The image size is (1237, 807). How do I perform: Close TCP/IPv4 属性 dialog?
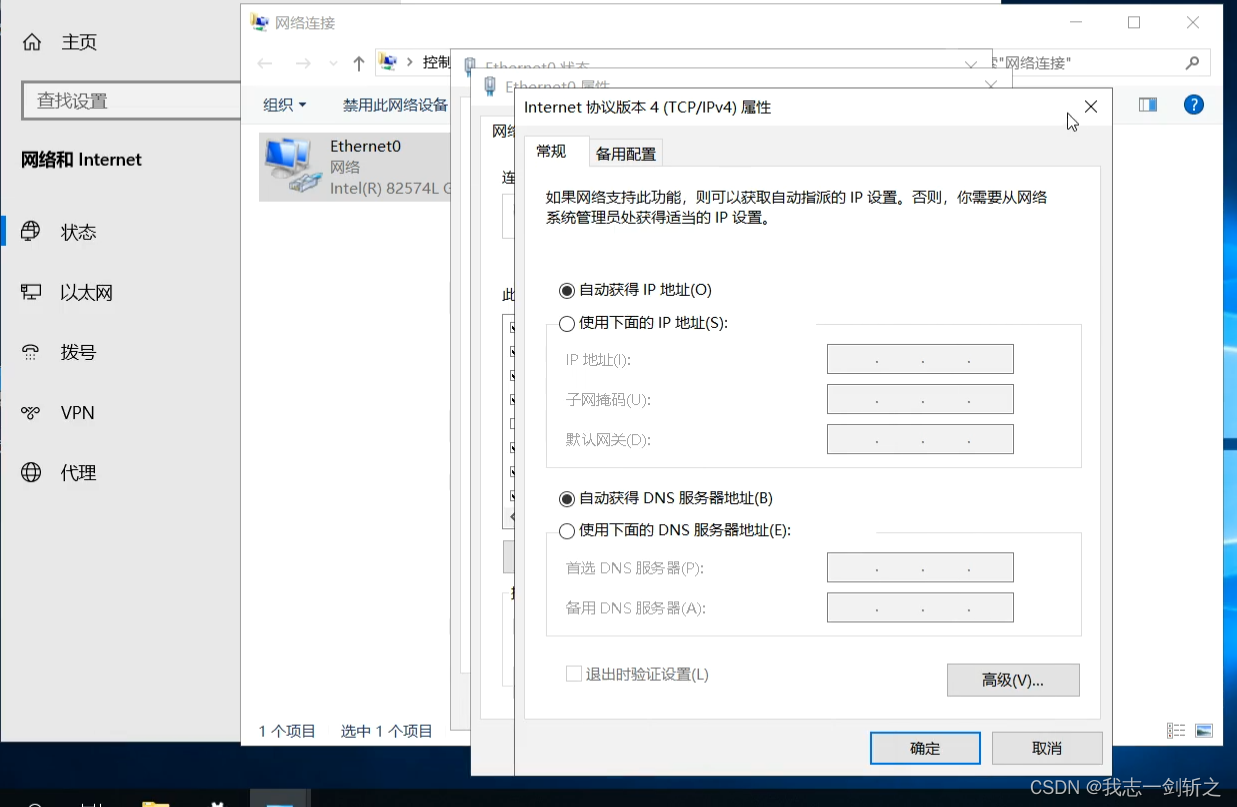click(x=1091, y=107)
